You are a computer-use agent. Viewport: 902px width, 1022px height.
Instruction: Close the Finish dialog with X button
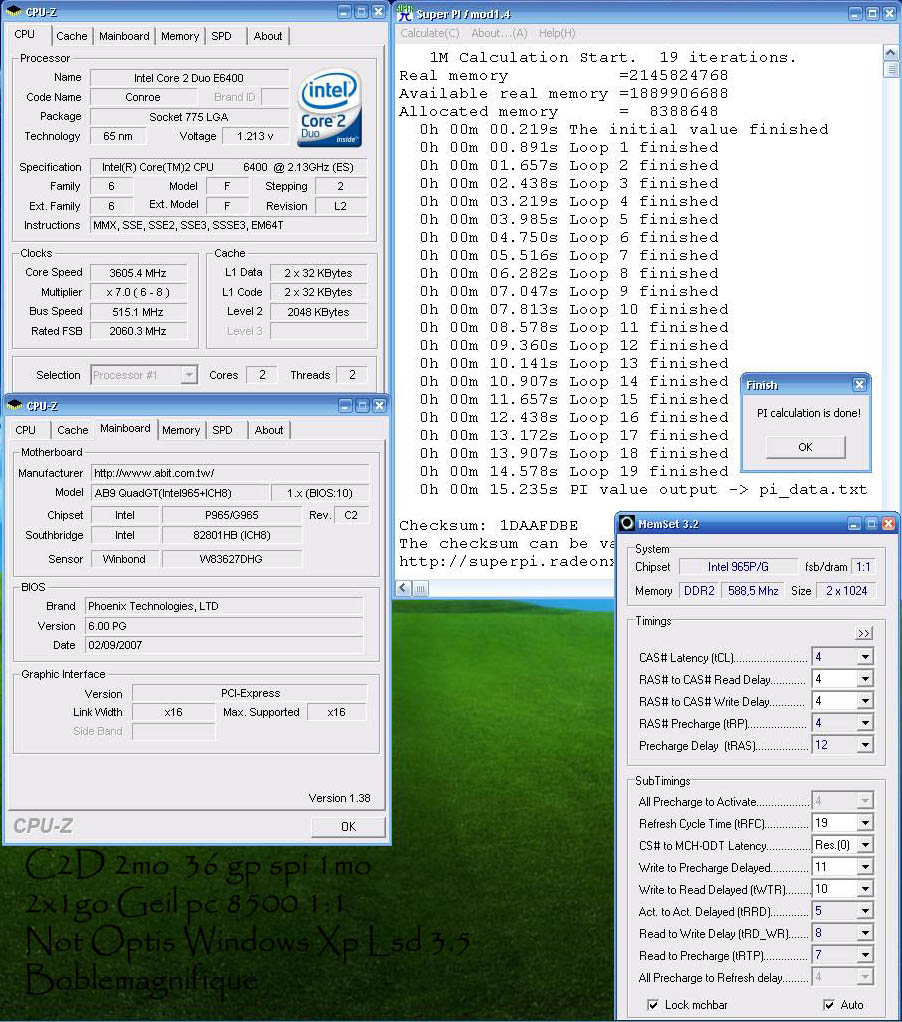click(859, 385)
